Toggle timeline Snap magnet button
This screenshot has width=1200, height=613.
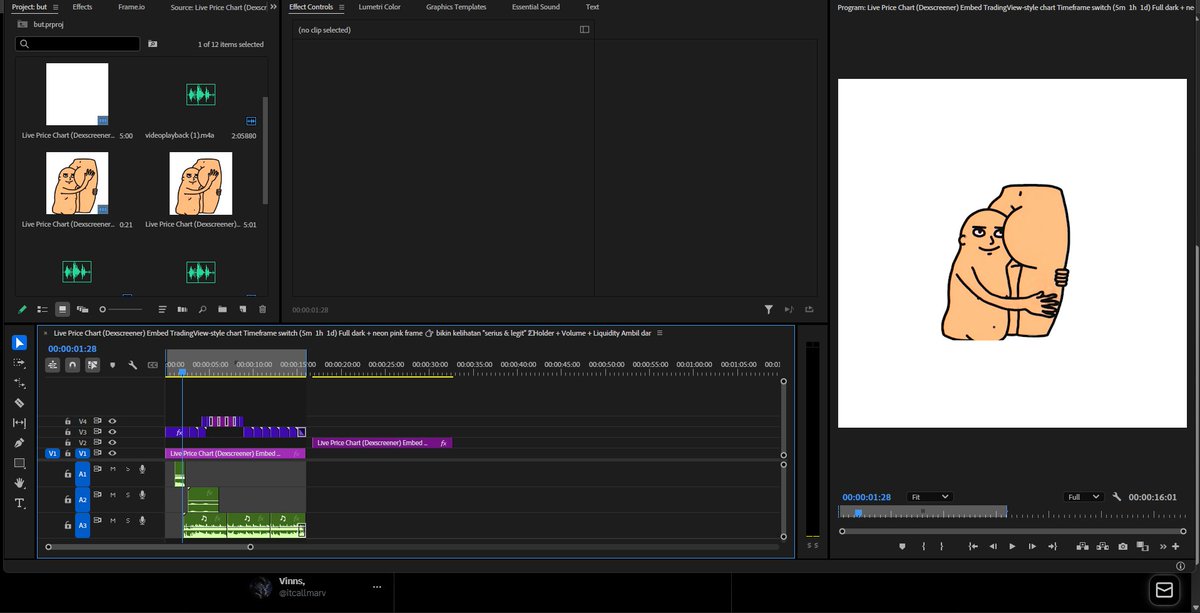pos(72,366)
